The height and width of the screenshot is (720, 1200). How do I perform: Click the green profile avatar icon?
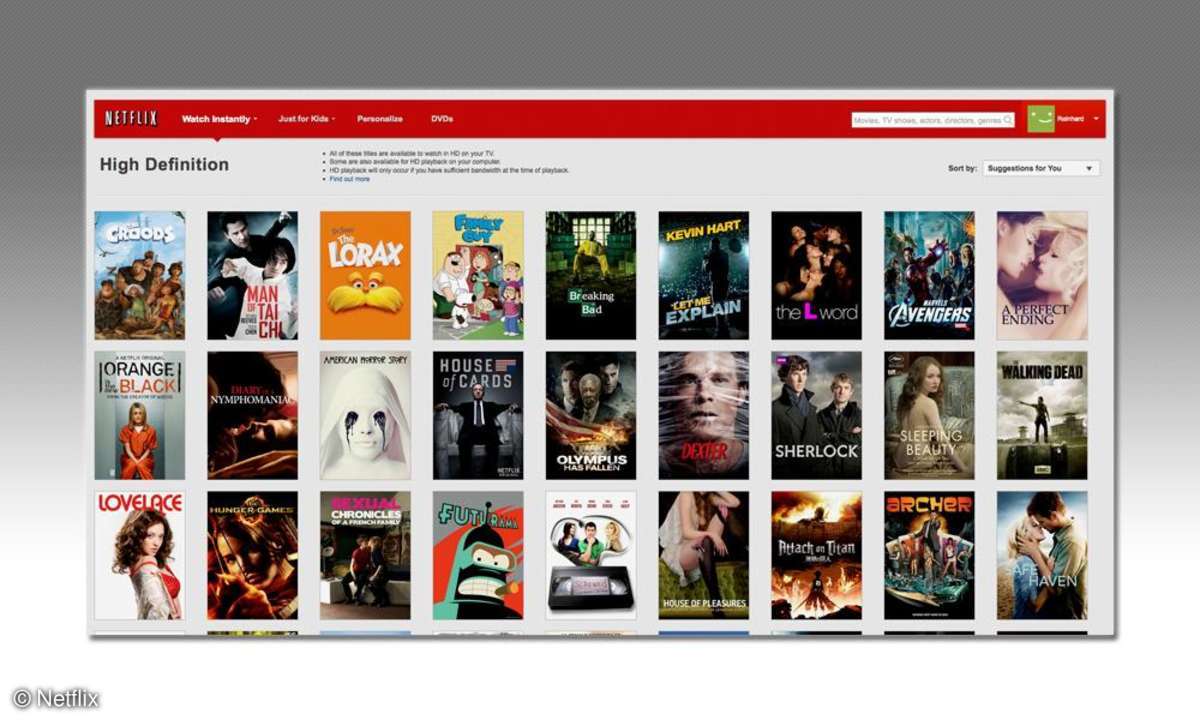coord(1041,119)
